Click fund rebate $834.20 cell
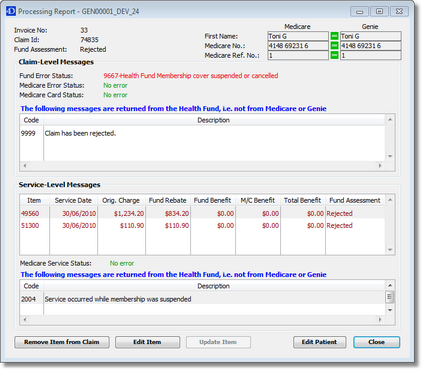 click(177, 213)
